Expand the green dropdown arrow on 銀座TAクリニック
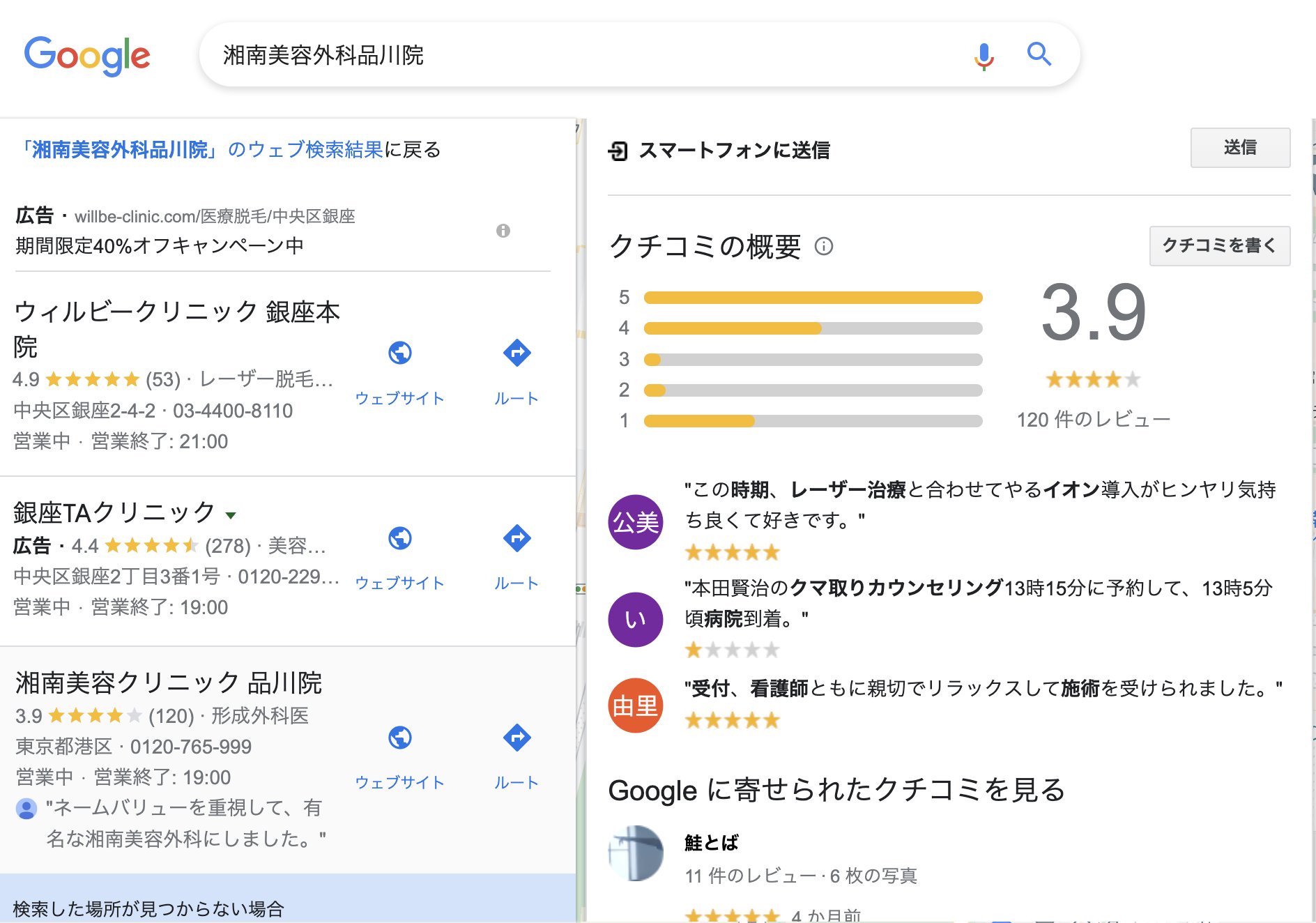This screenshot has width=1316, height=923. click(230, 514)
